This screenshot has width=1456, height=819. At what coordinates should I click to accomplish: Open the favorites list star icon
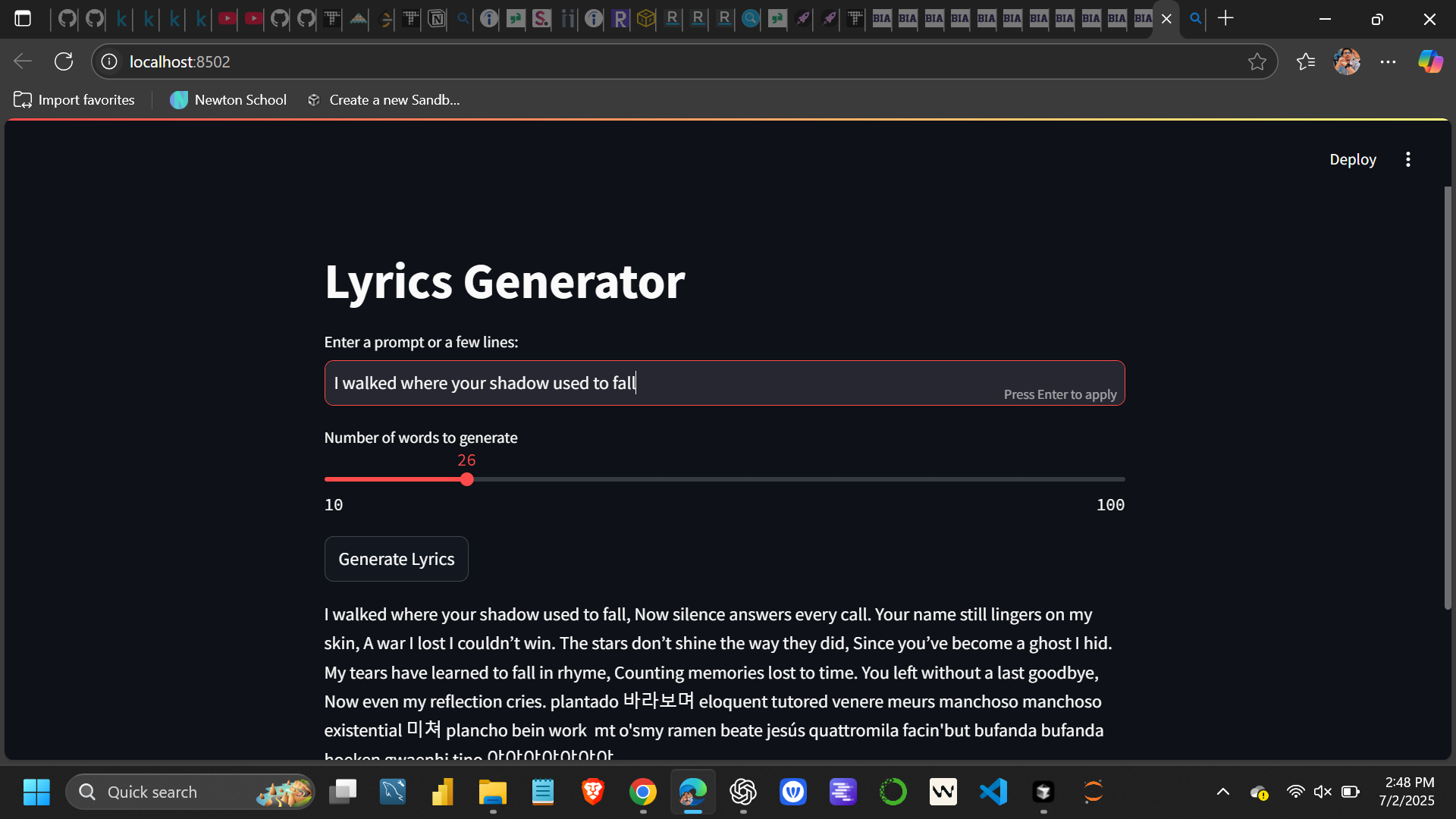click(1307, 61)
